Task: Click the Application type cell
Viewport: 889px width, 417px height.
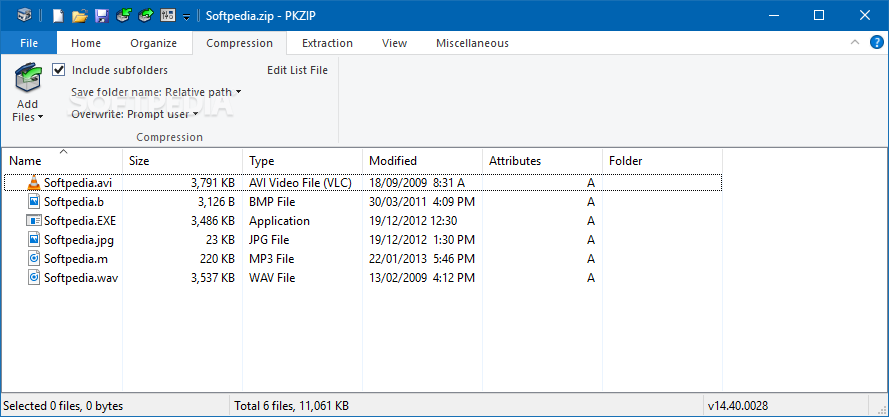Action: (280, 221)
